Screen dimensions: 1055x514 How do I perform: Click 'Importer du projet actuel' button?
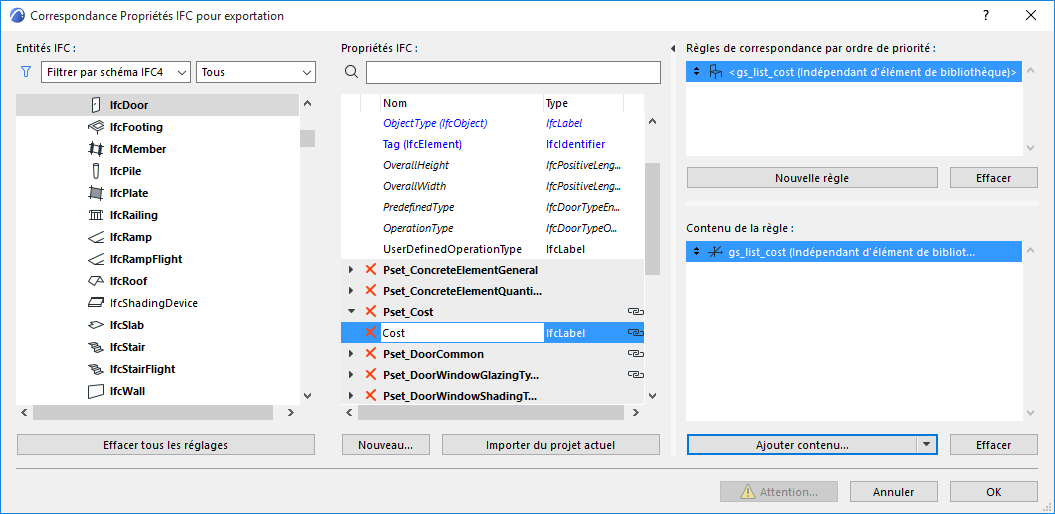550,445
